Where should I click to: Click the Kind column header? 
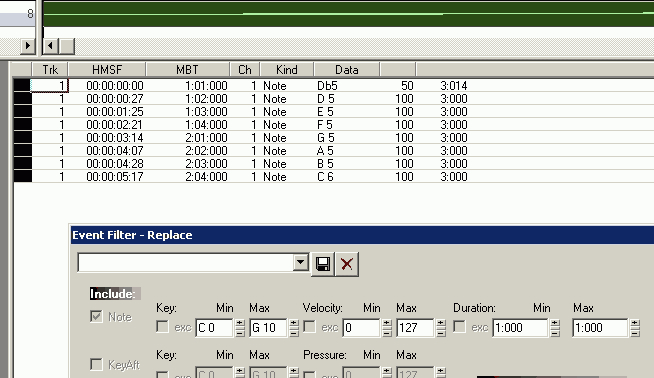(287, 70)
